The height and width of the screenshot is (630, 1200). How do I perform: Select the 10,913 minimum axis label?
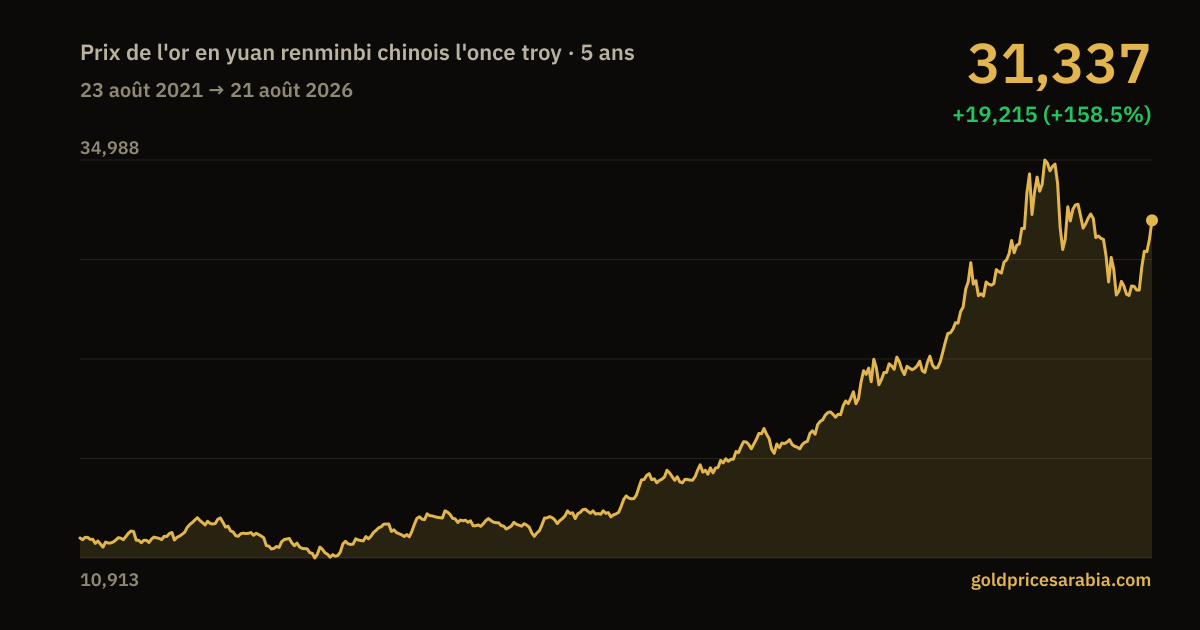tap(109, 580)
